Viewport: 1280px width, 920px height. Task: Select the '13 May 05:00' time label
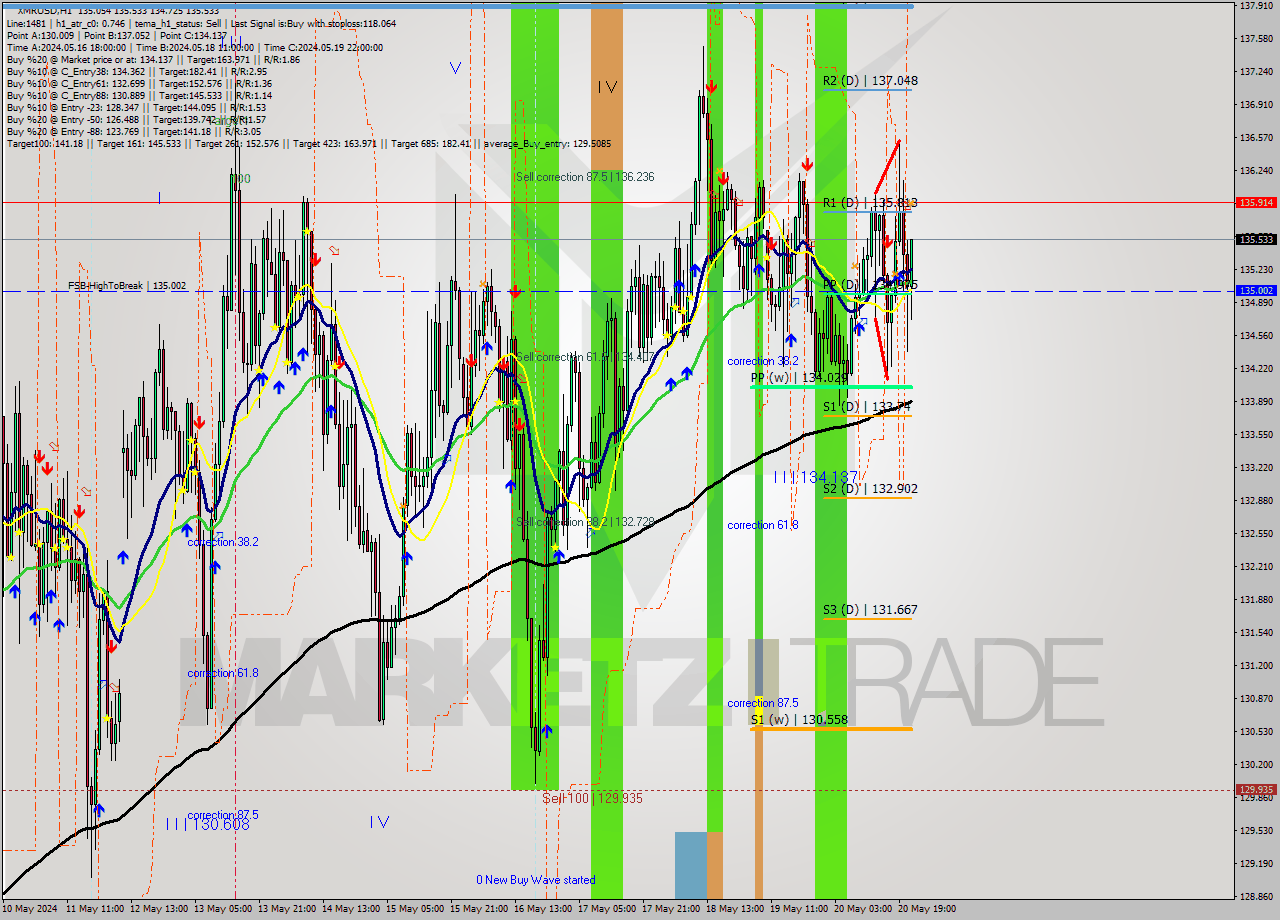[224, 910]
